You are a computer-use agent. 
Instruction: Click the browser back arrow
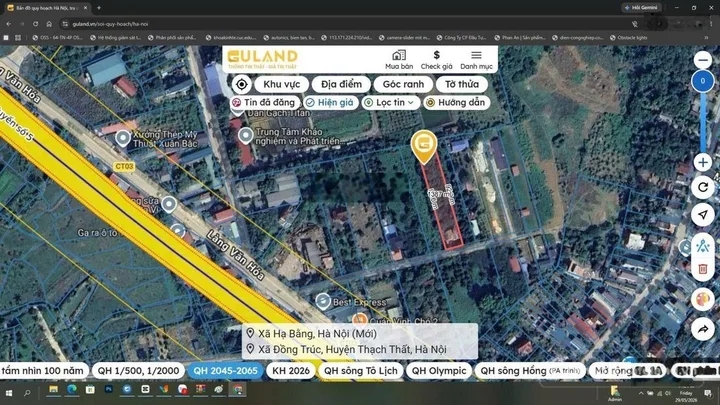coord(9,24)
